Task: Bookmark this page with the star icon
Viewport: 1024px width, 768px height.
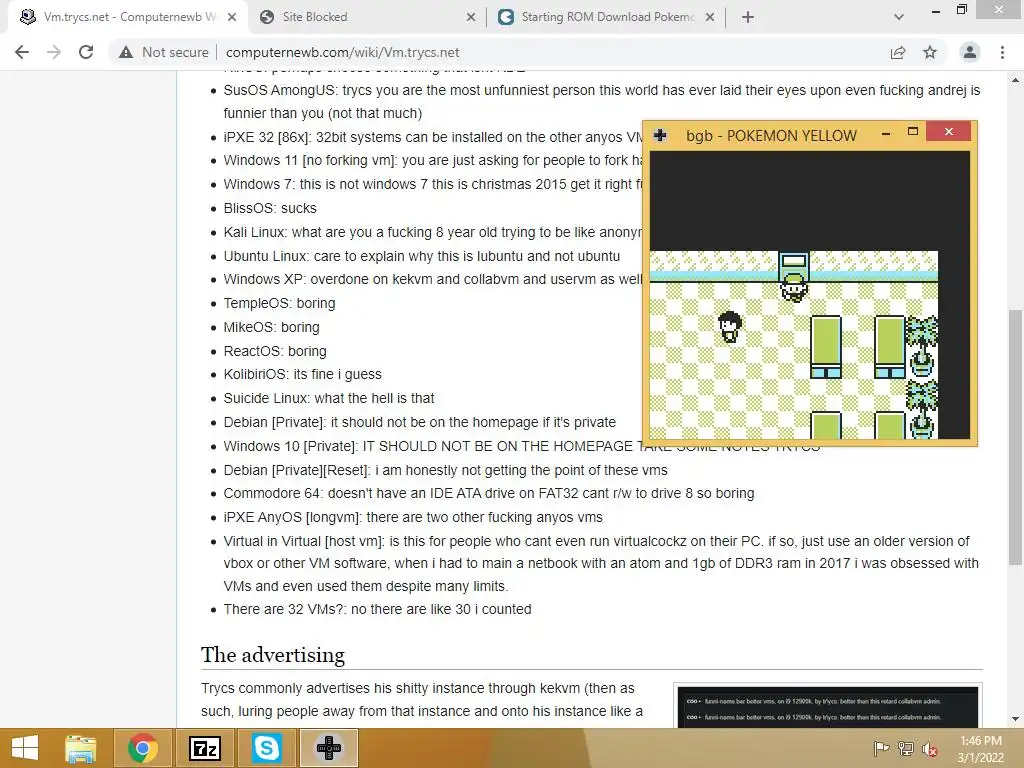Action: (930, 52)
